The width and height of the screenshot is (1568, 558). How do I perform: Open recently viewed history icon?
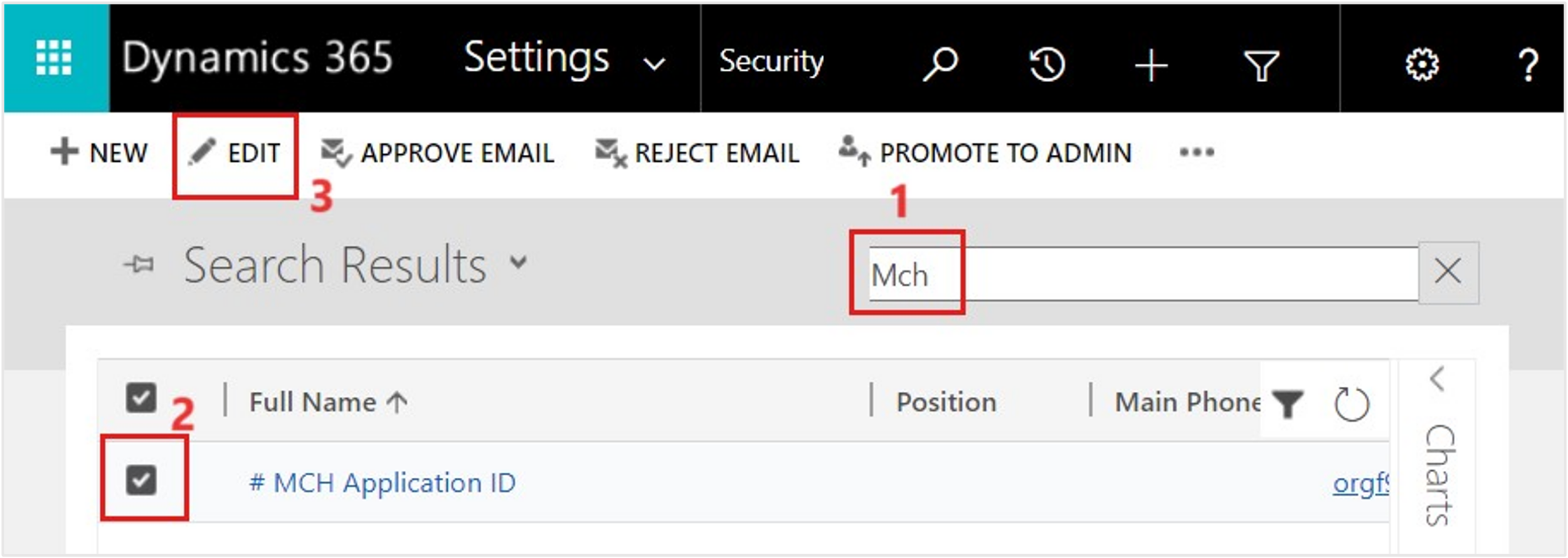coord(1046,64)
